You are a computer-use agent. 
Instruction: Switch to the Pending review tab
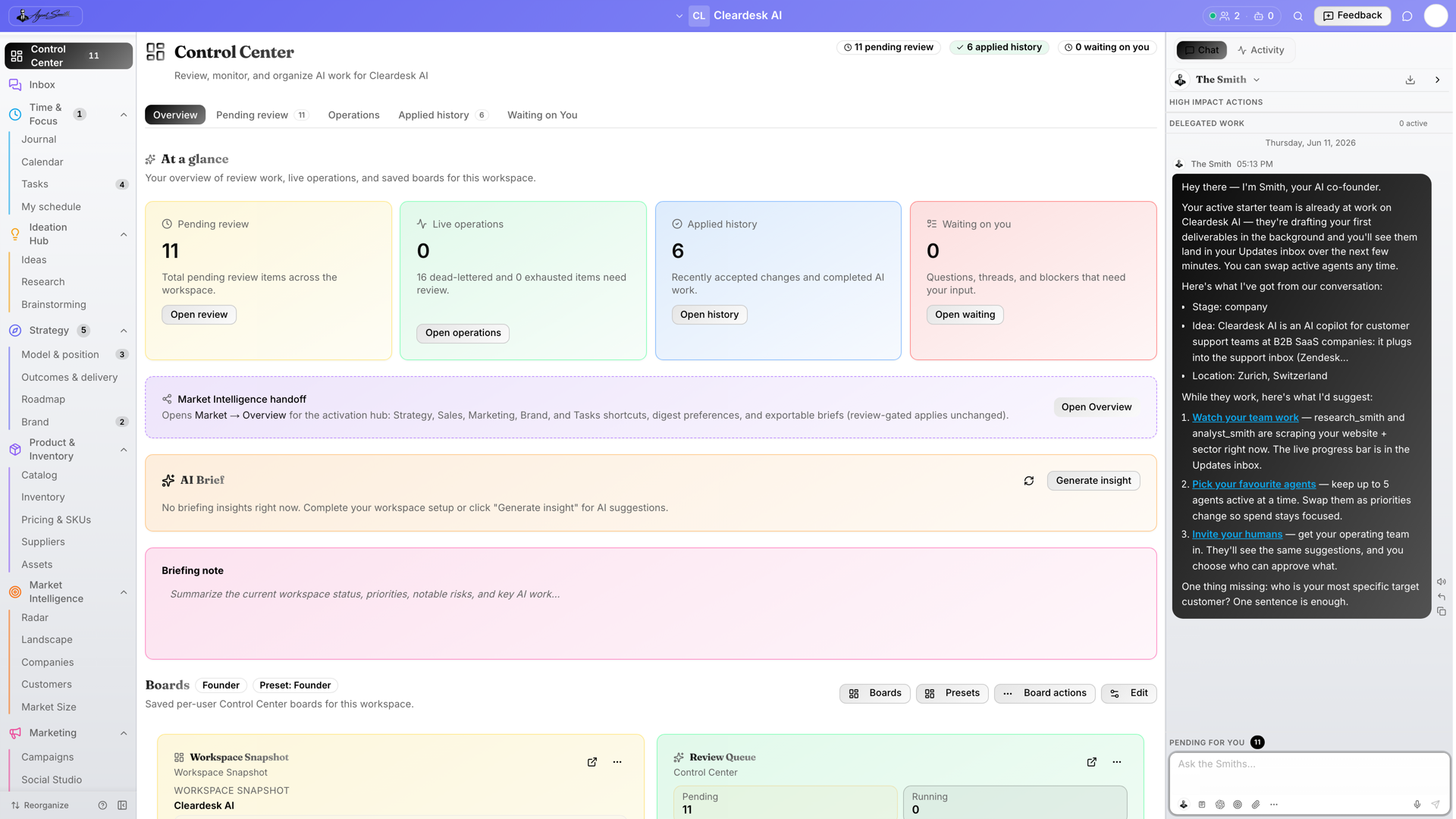tap(262, 115)
